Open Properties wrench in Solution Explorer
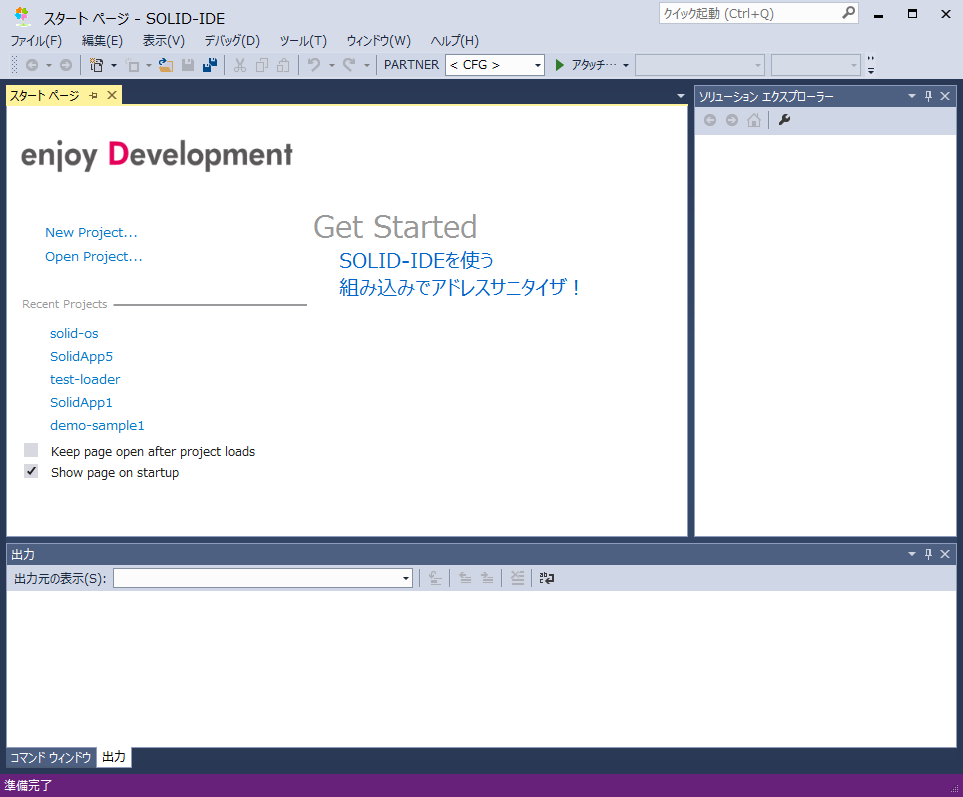Image resolution: width=963 pixels, height=797 pixels. click(x=784, y=121)
